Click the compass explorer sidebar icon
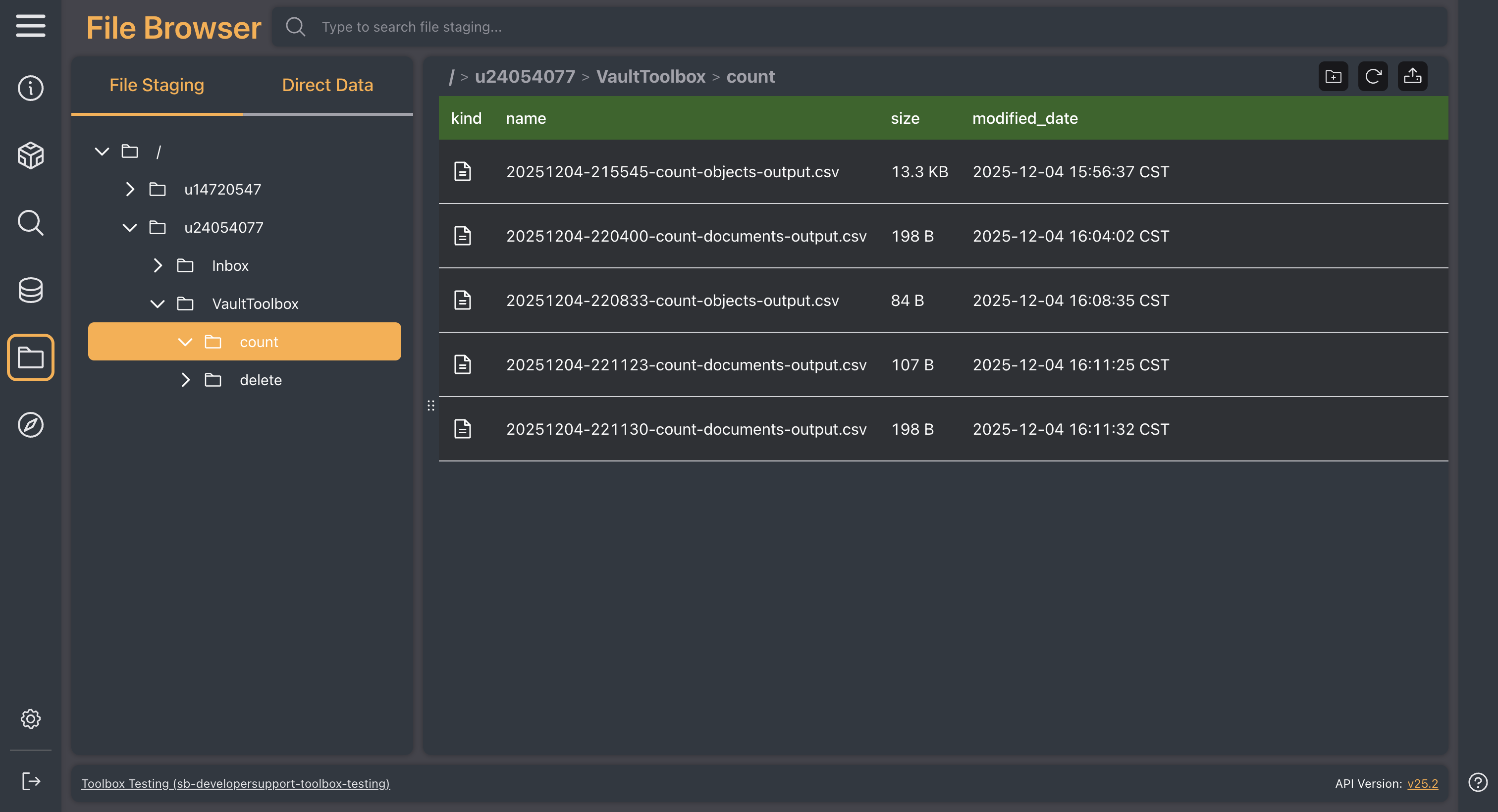 click(30, 425)
